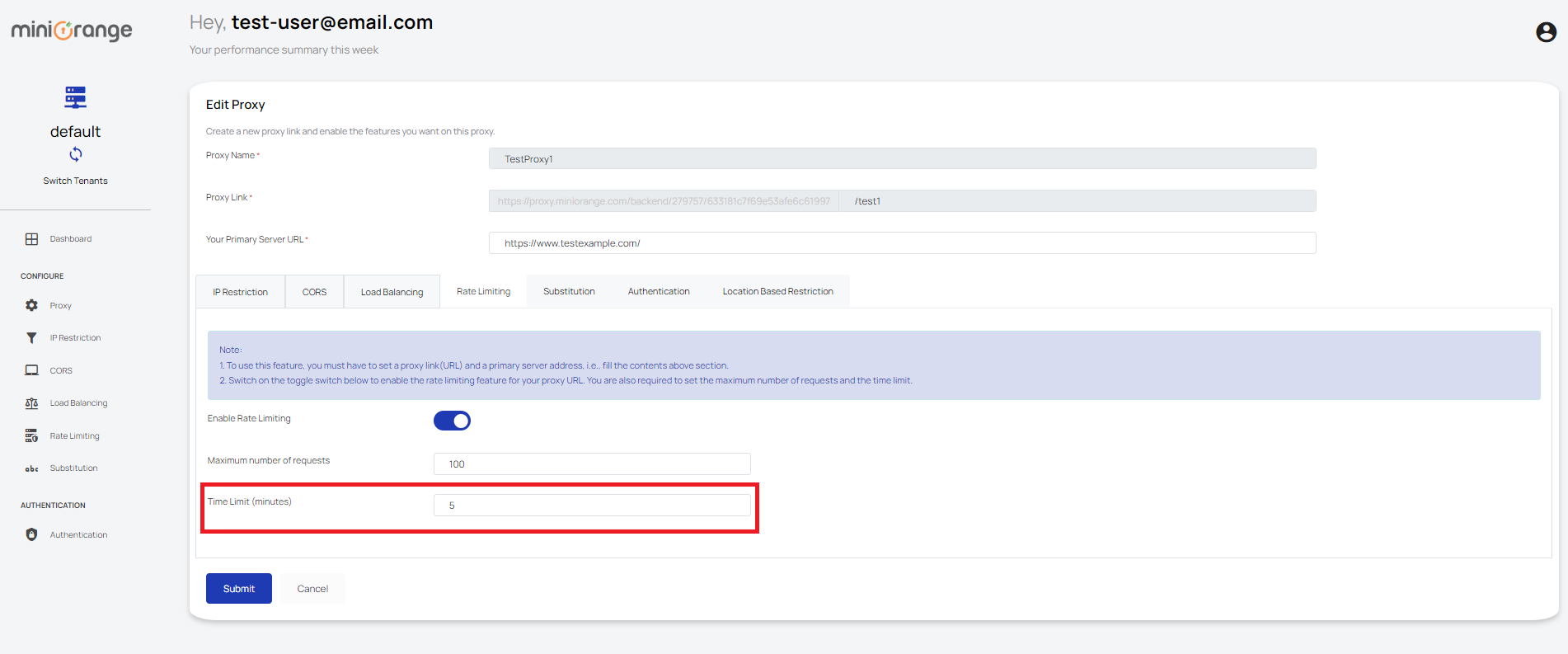
Task: Click the Time Limit minutes field
Action: click(x=592, y=505)
